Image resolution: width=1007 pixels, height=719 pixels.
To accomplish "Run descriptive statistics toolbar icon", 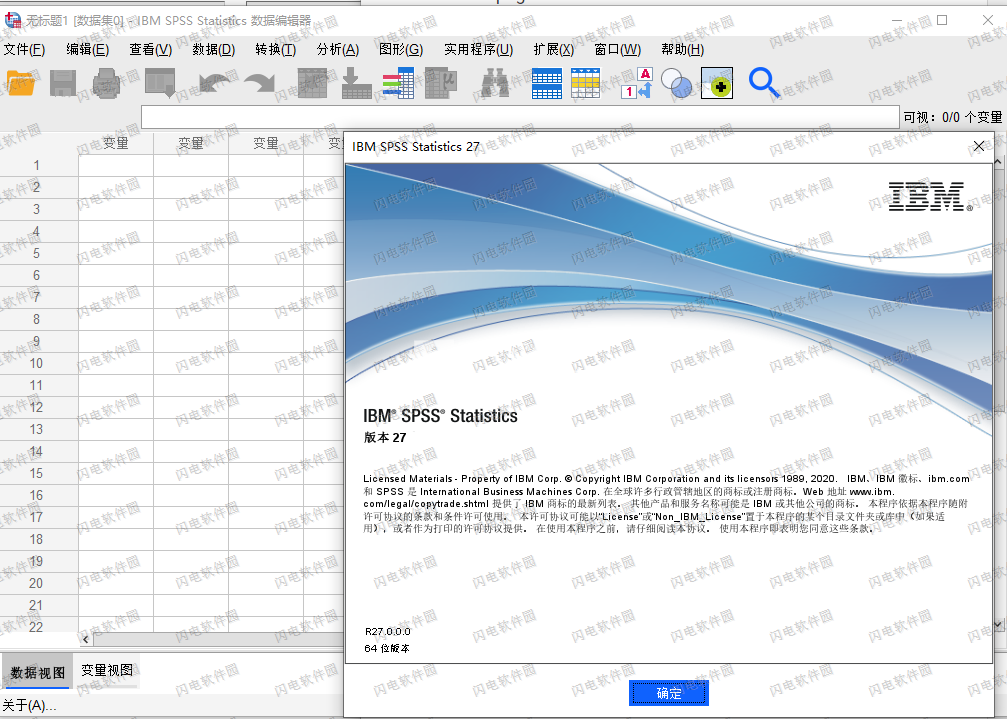I will (x=441, y=83).
